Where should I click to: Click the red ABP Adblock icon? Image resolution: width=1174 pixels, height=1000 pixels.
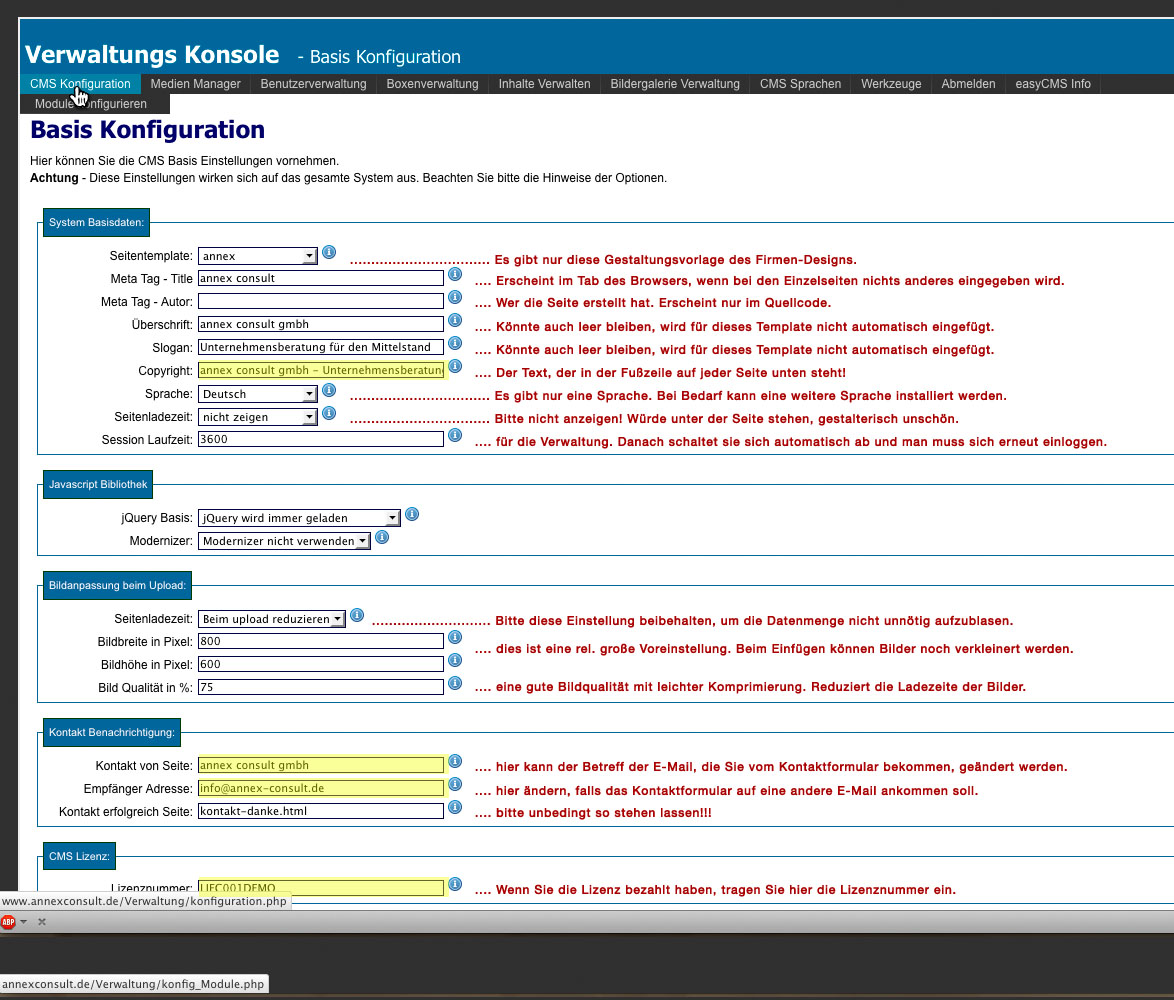coord(9,921)
